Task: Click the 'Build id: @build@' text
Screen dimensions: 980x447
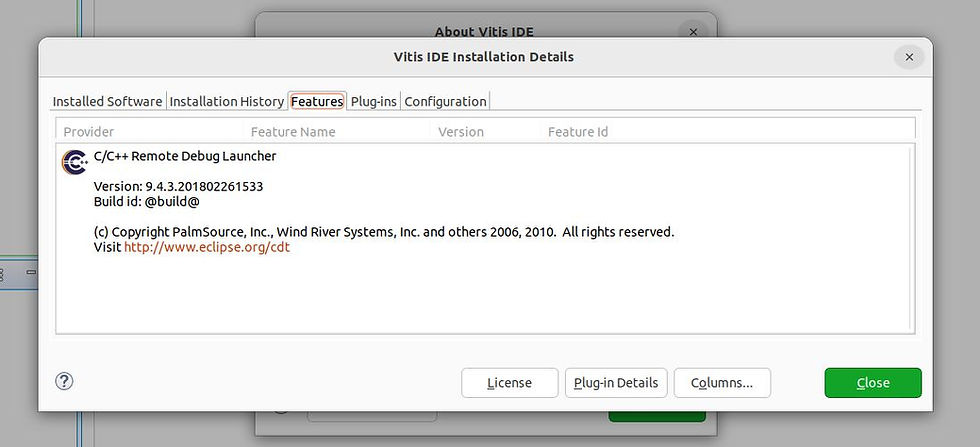Action: 146,201
